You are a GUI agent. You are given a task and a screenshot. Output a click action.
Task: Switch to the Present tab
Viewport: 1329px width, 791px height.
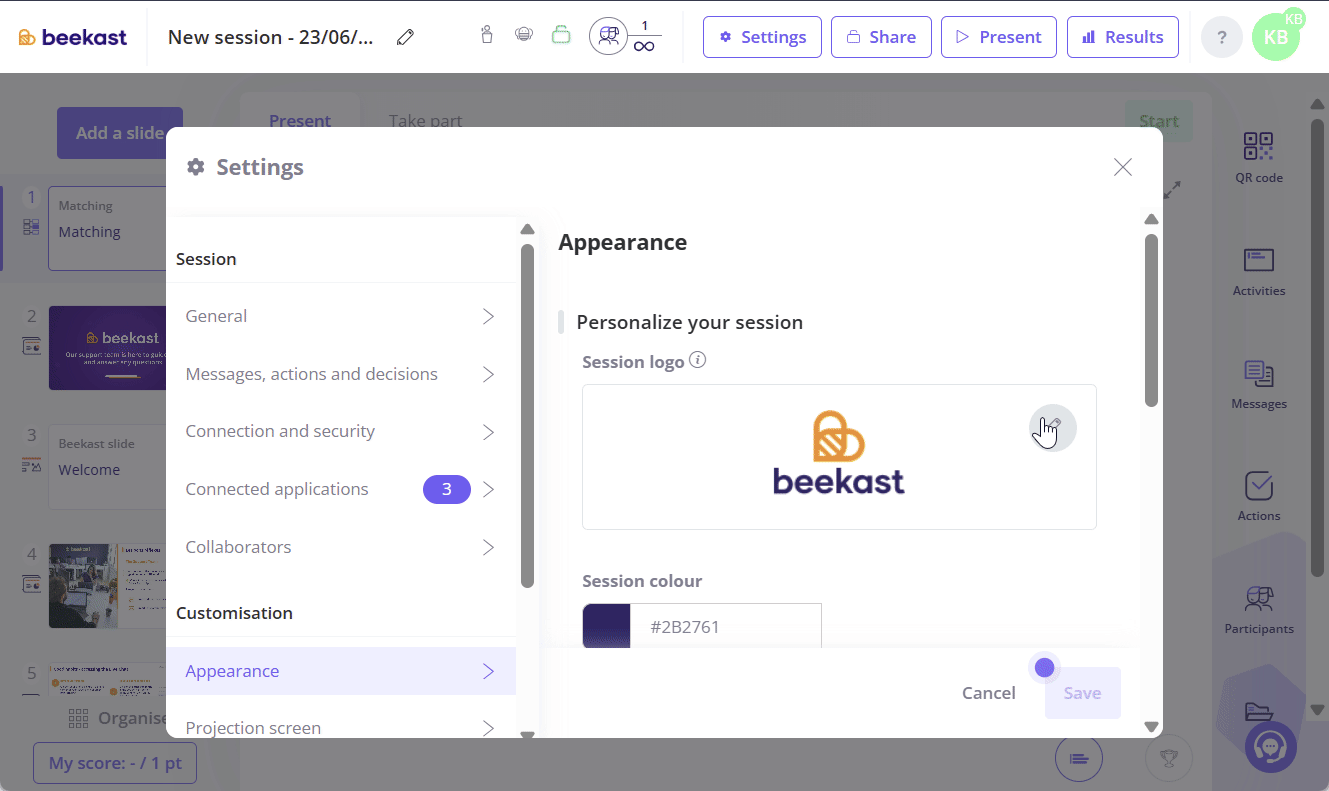click(x=300, y=121)
